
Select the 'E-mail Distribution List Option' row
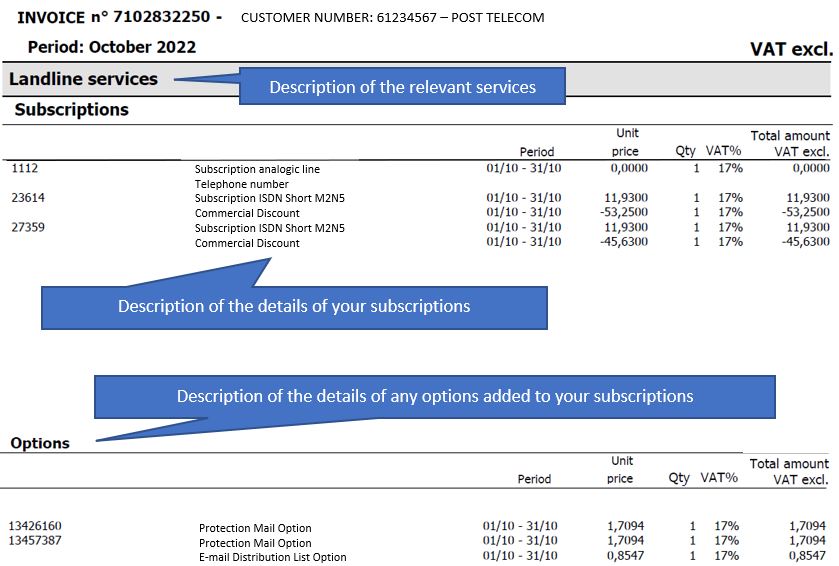click(272, 557)
